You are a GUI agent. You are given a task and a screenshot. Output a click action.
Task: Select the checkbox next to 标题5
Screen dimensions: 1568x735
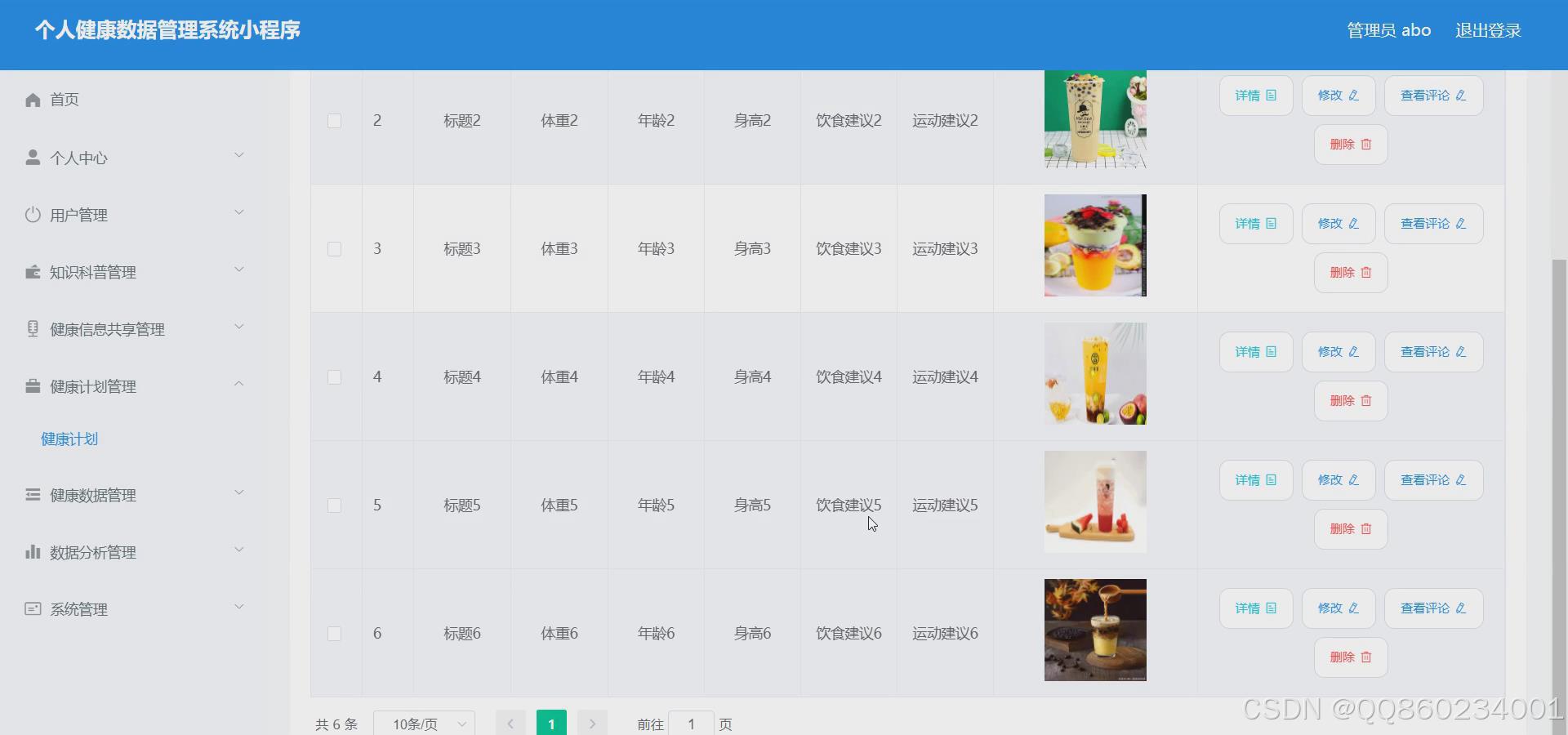335,505
